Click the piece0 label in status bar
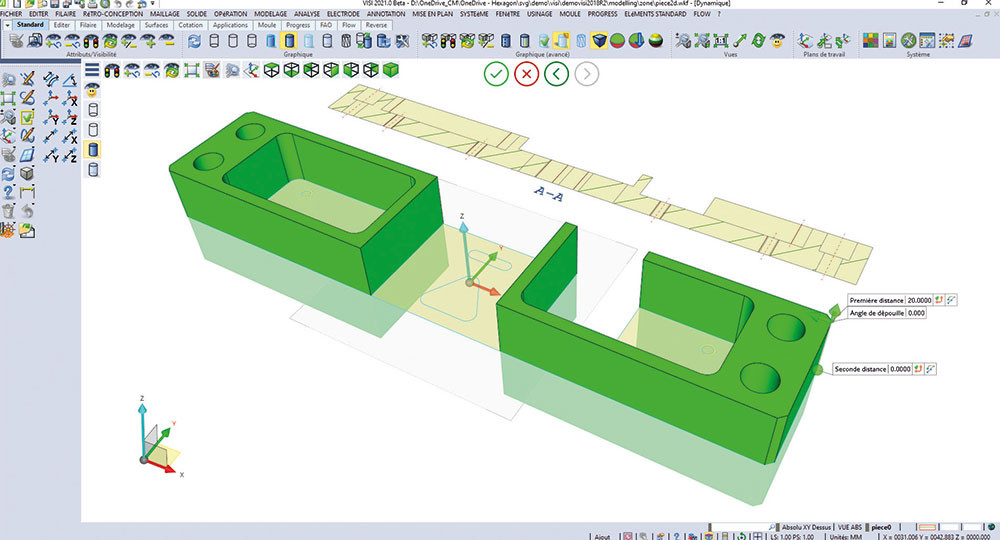Image resolution: width=1000 pixels, height=540 pixels. point(881,527)
